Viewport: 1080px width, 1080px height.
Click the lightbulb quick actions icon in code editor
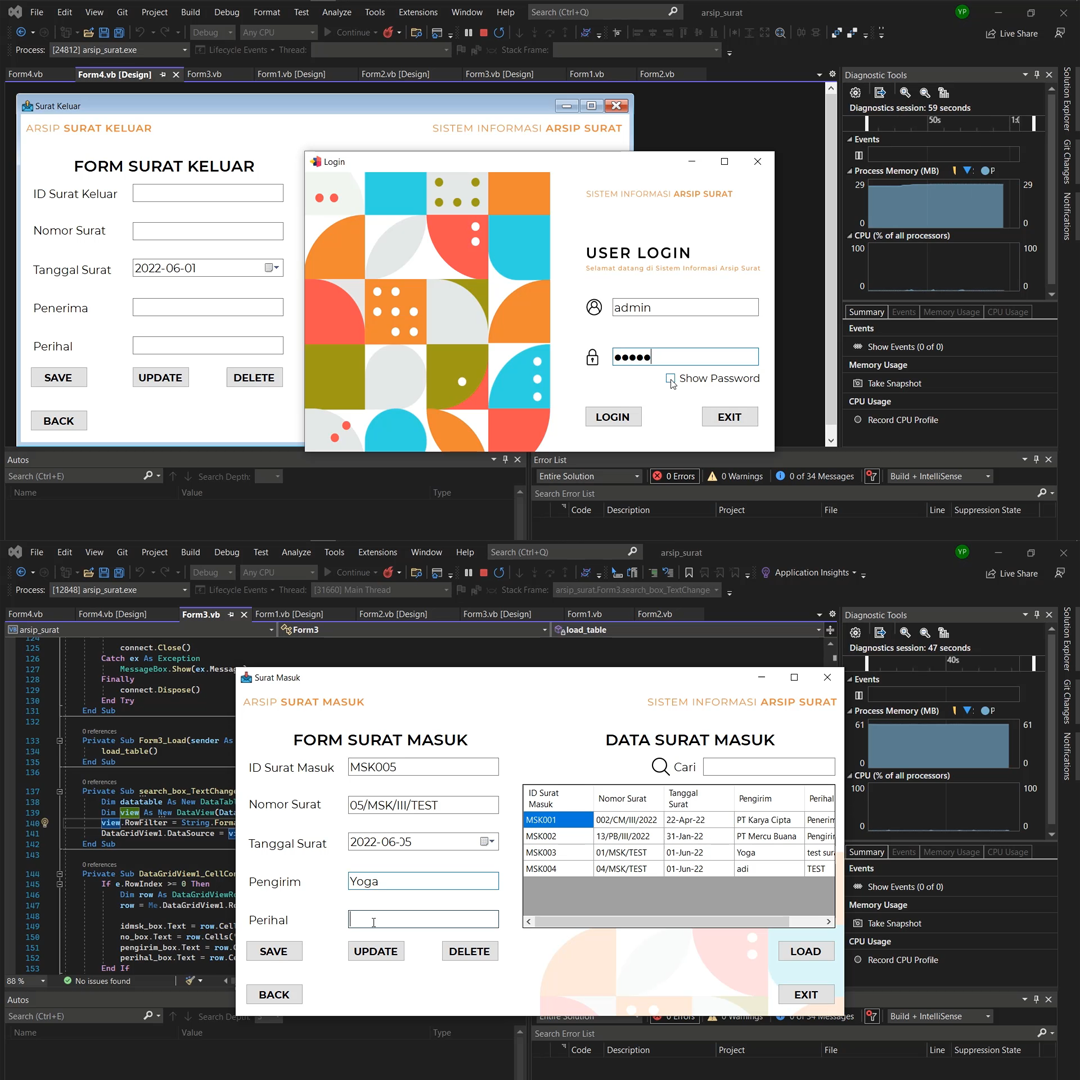[x=44, y=823]
